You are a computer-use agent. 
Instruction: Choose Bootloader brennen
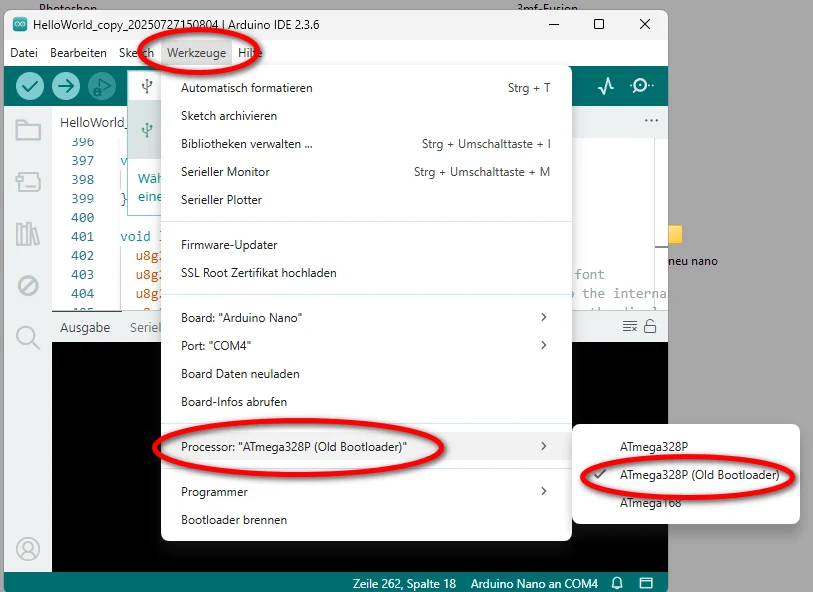pyautogui.click(x=366, y=519)
